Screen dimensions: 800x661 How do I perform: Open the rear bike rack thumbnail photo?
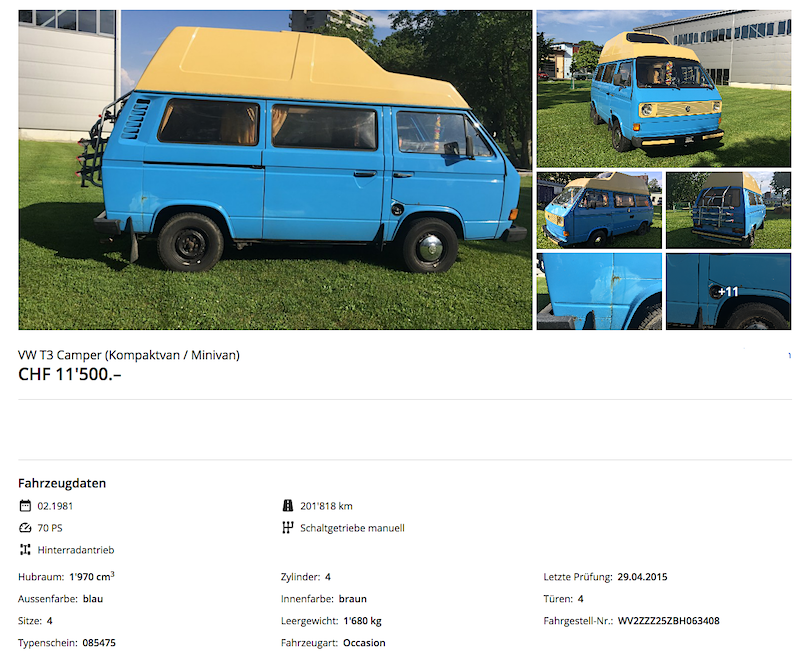pos(729,210)
